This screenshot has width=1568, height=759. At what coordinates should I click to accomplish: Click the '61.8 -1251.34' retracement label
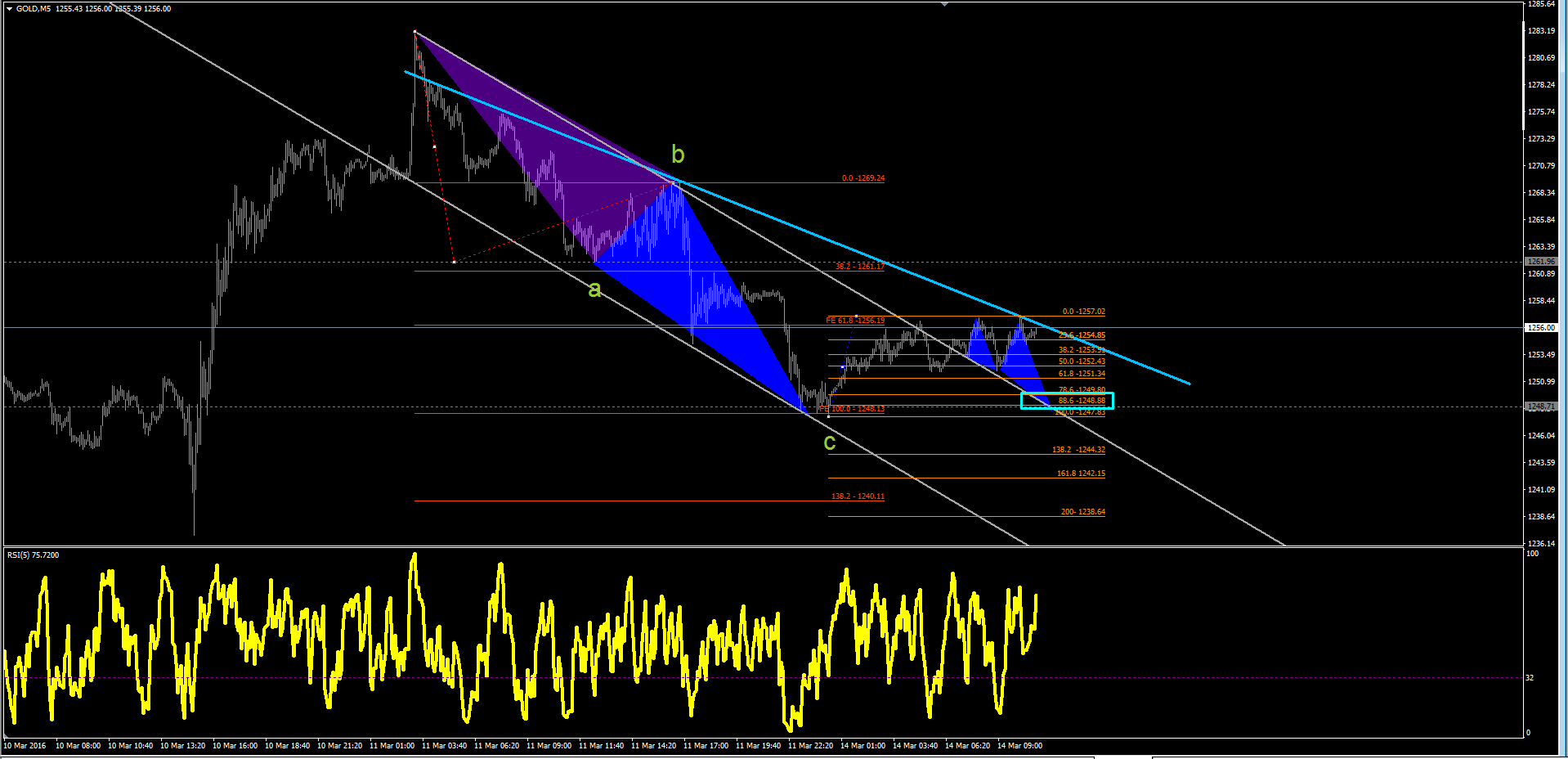pyautogui.click(x=1082, y=374)
